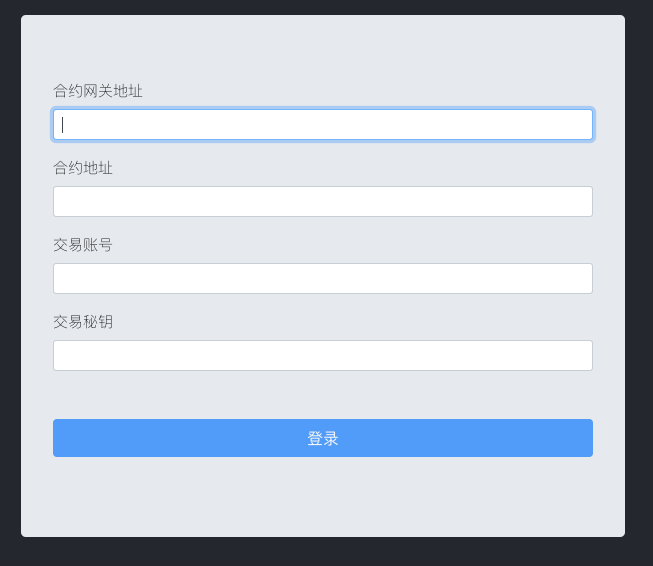Click into the 交易账号 input field

pyautogui.click(x=323, y=278)
